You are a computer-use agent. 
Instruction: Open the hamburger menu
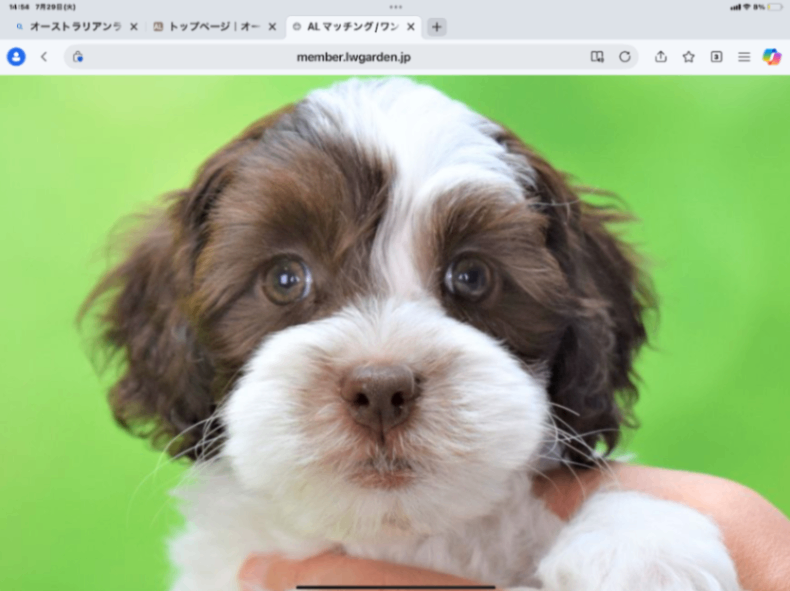coord(744,56)
